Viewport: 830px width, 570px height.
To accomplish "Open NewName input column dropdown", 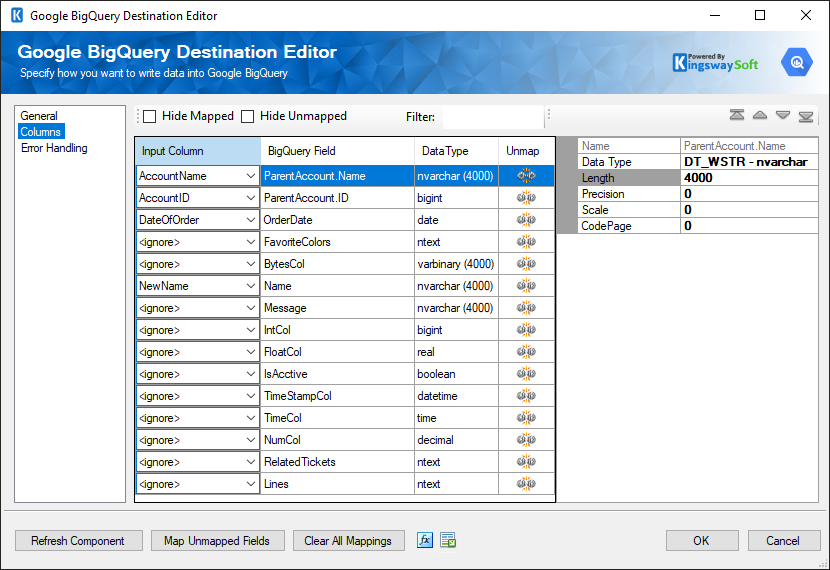I will [251, 286].
